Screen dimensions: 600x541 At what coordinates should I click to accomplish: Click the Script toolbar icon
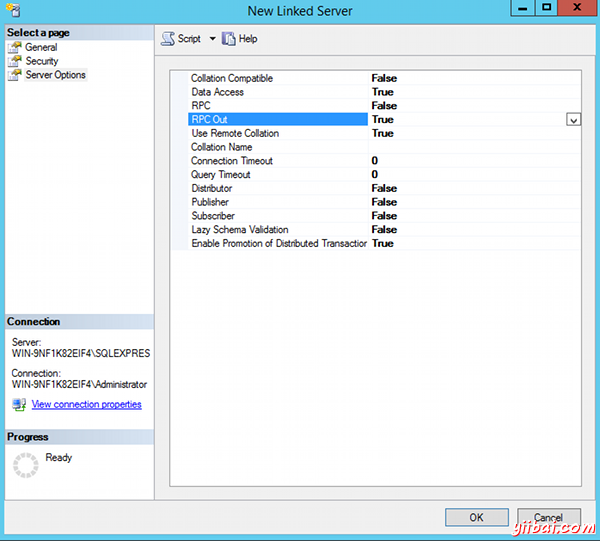coord(168,39)
